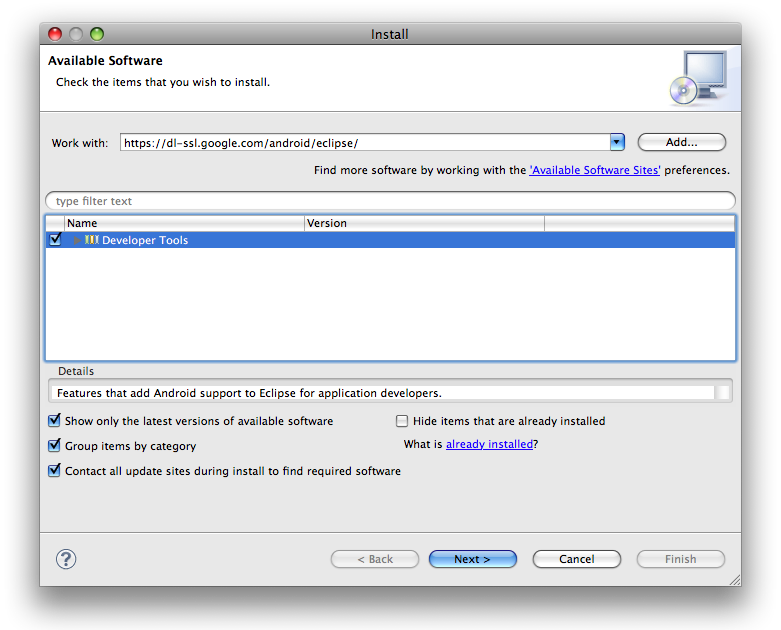781x630 pixels.
Task: Click the Cancel button
Action: 577,559
